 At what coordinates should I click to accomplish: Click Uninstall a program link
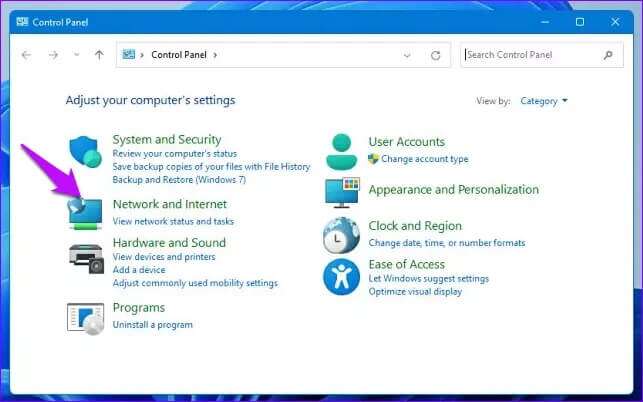coord(153,325)
